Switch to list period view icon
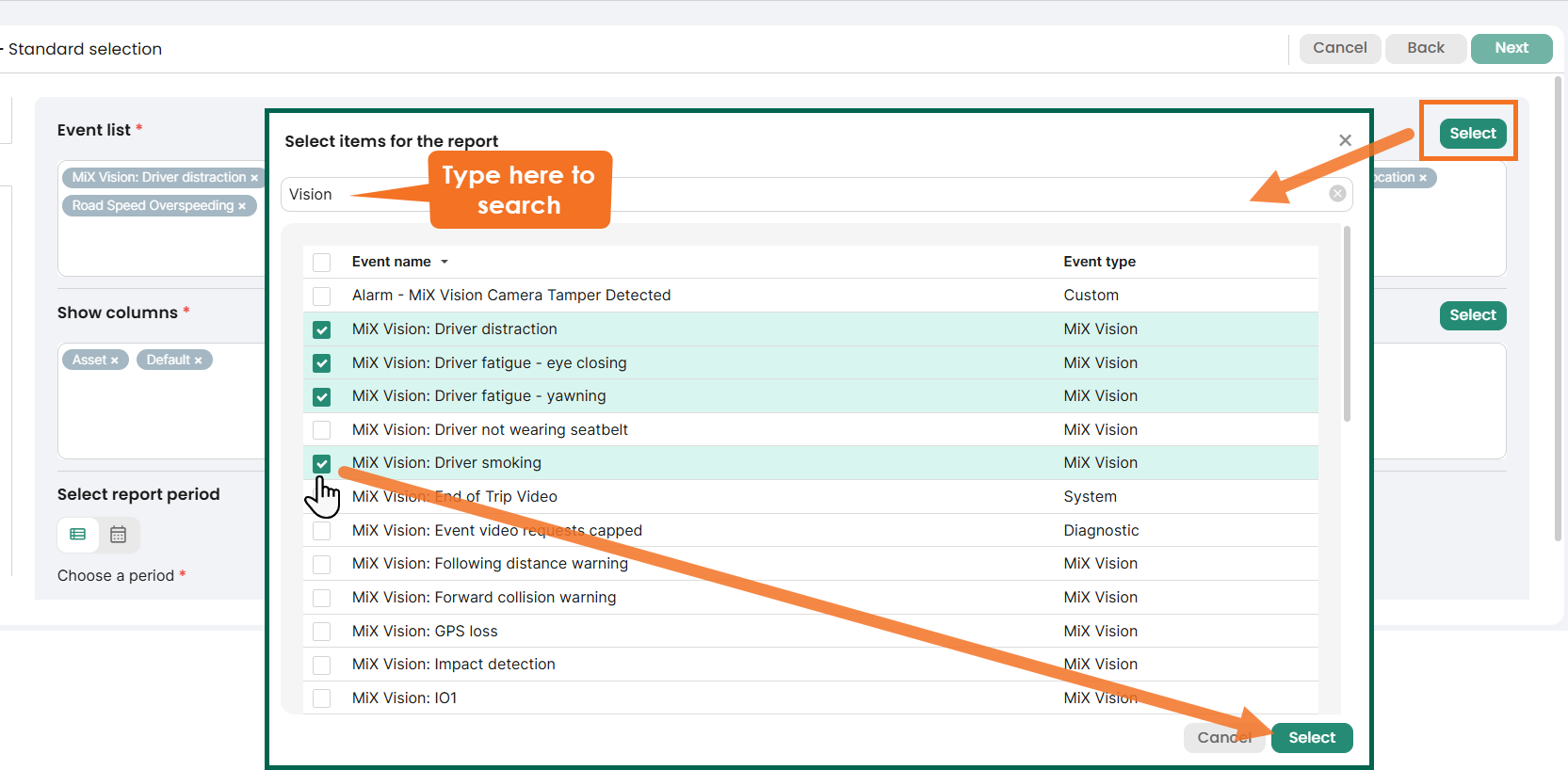The image size is (1568, 770). 78,535
